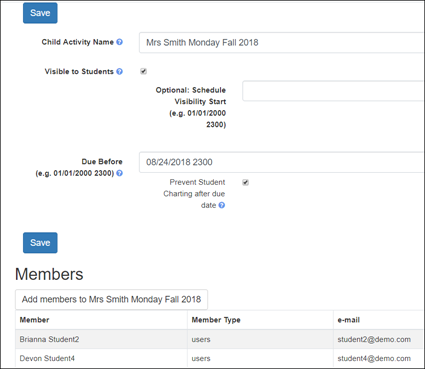Viewport: 425px width, 369px height.
Task: Click the Due Before label
Action: pyautogui.click(x=102, y=162)
